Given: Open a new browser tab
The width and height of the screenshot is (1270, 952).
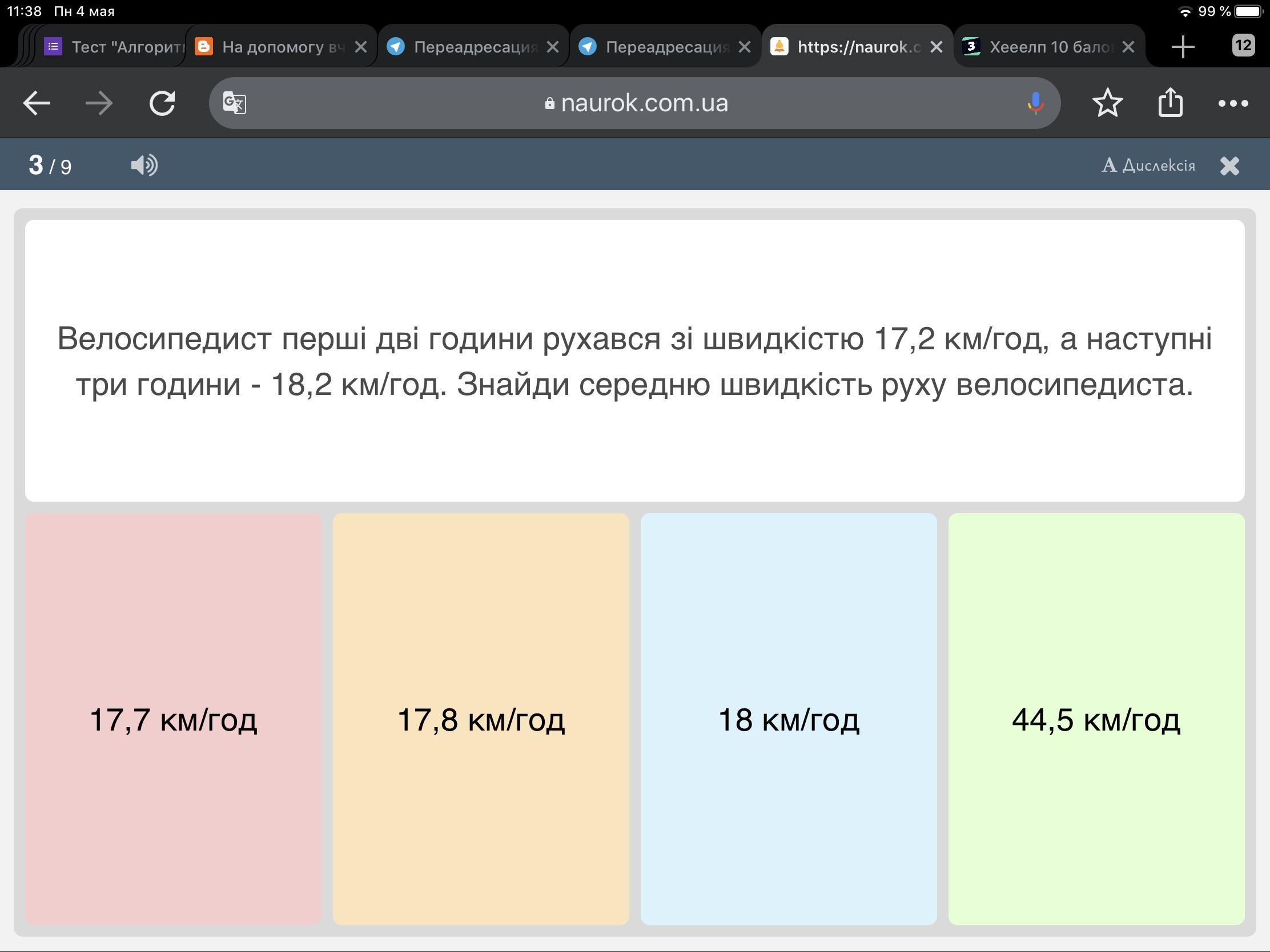Looking at the screenshot, I should [1182, 46].
